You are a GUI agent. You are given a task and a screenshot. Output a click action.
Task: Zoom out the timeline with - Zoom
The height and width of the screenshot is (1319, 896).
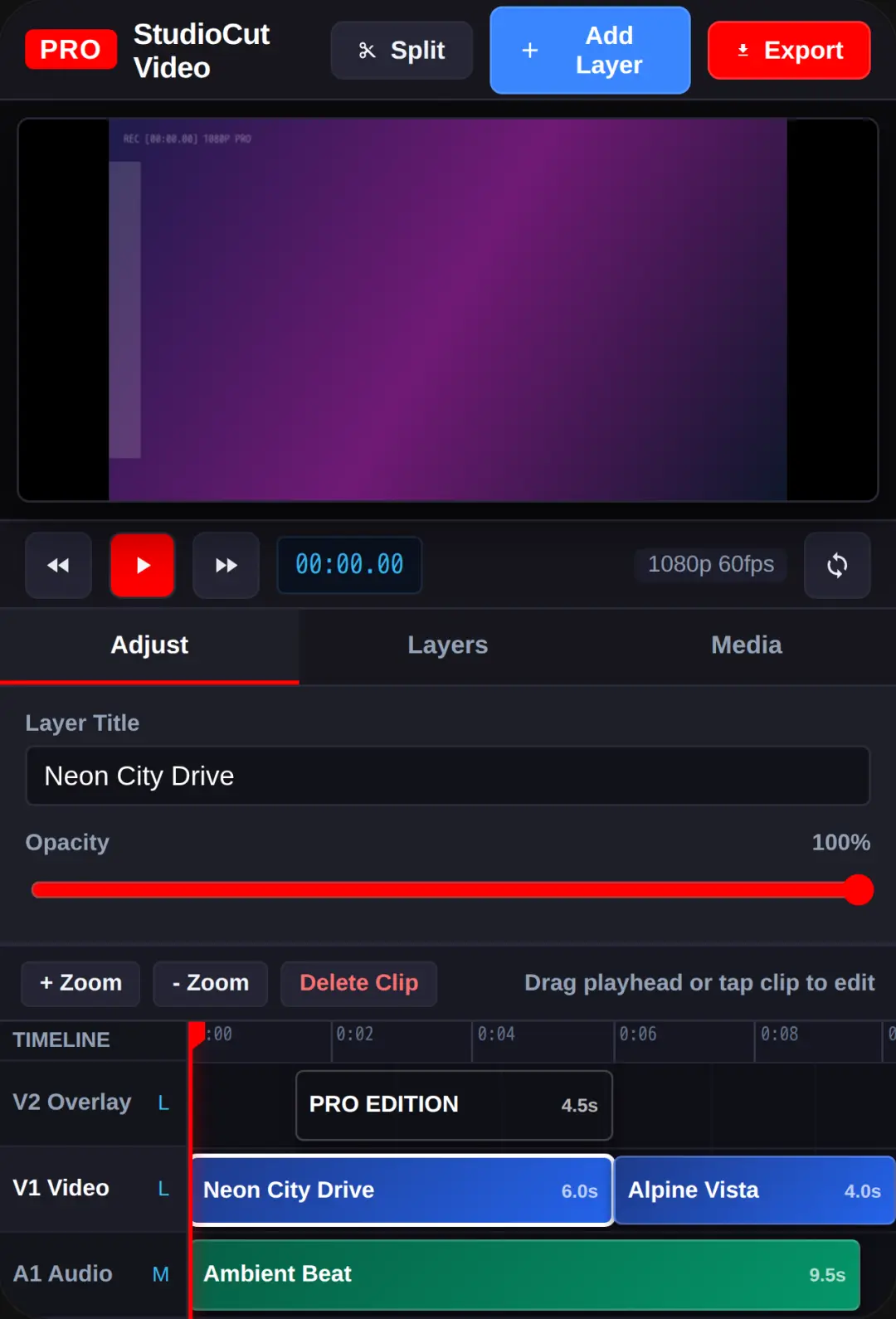pyautogui.click(x=211, y=984)
